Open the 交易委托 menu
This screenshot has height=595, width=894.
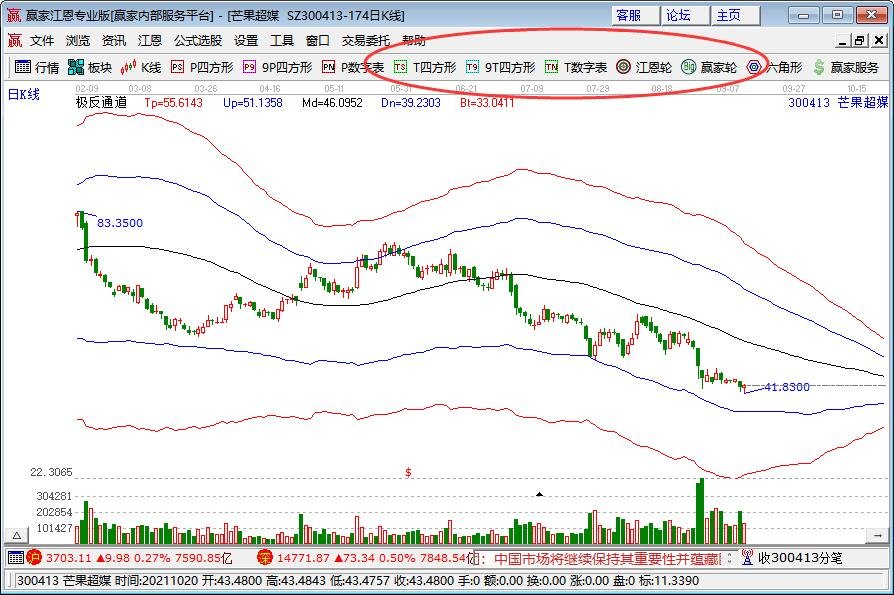click(366, 40)
